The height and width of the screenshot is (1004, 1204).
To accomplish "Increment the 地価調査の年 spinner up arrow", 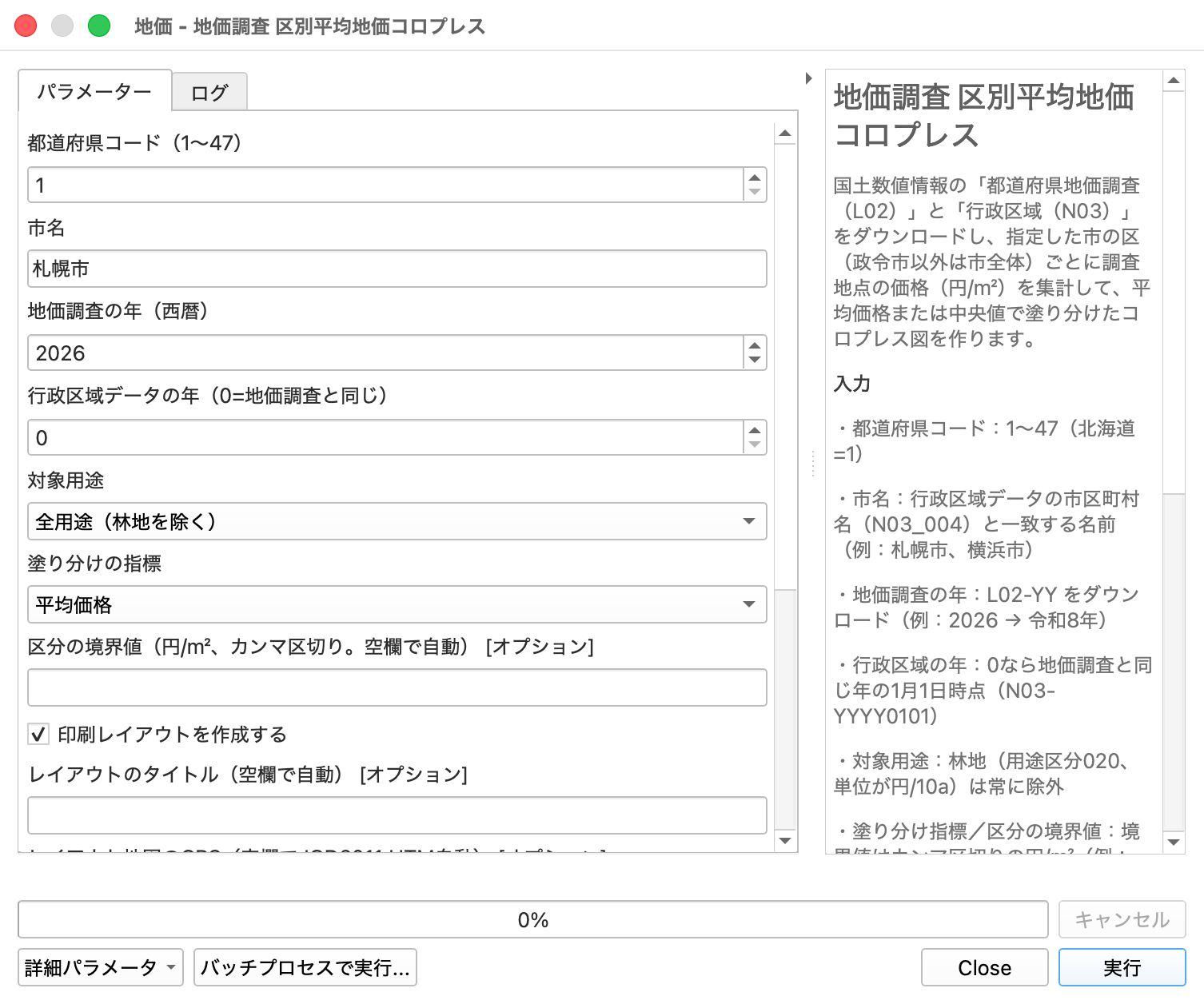I will (754, 345).
